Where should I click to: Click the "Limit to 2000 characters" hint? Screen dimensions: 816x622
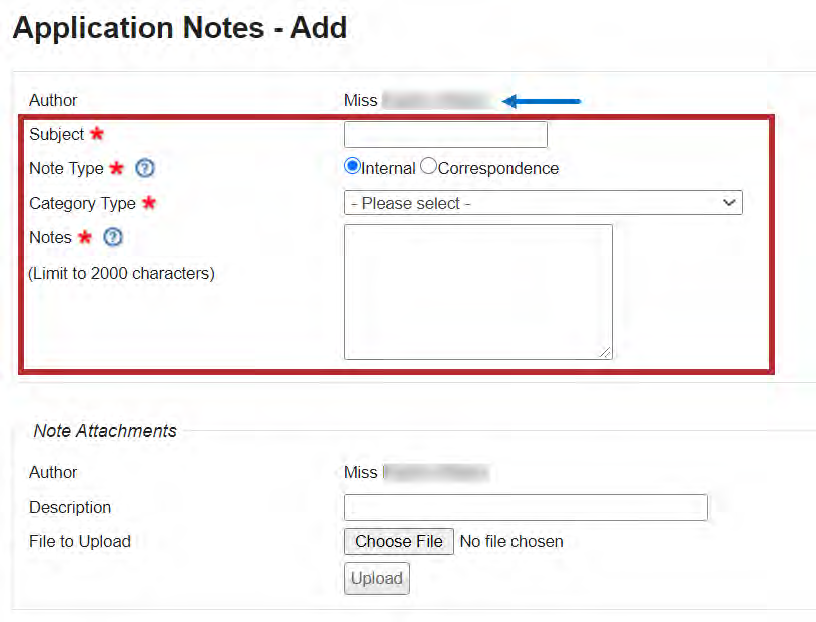121,273
